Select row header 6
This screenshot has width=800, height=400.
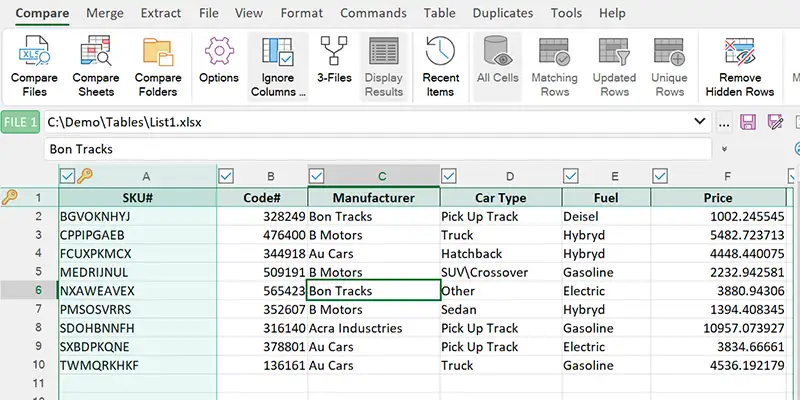pos(29,291)
